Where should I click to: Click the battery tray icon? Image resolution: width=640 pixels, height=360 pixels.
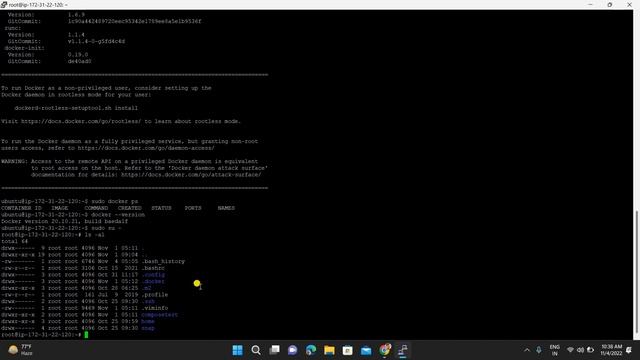point(590,350)
